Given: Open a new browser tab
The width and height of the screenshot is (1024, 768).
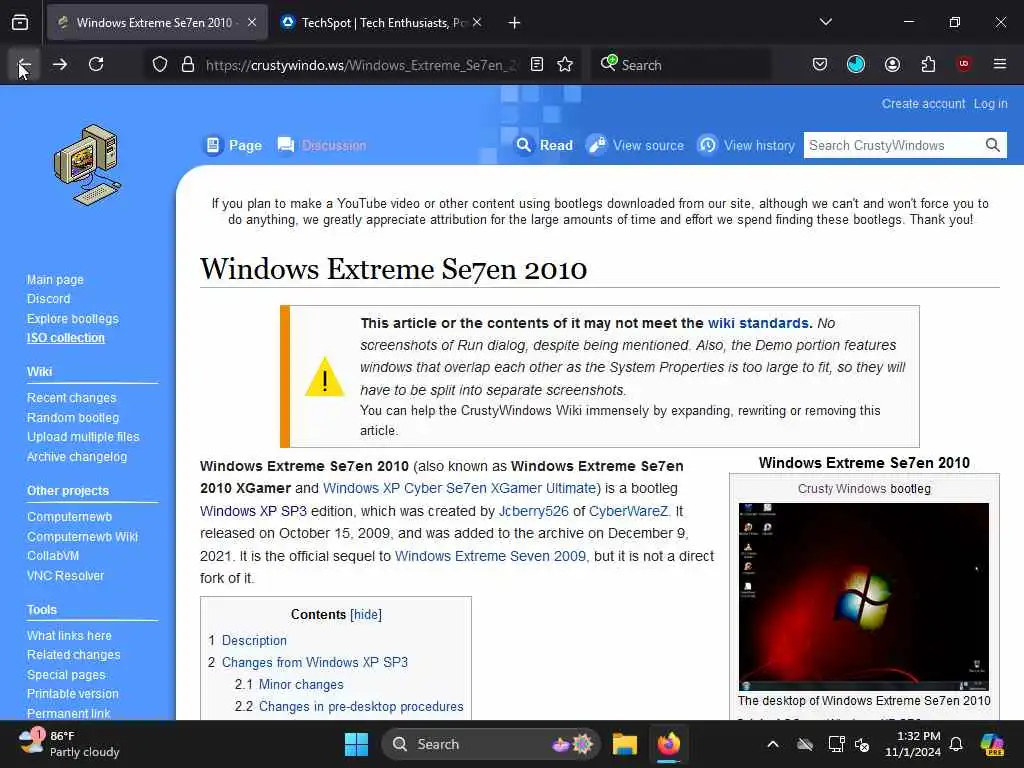Looking at the screenshot, I should point(515,23).
